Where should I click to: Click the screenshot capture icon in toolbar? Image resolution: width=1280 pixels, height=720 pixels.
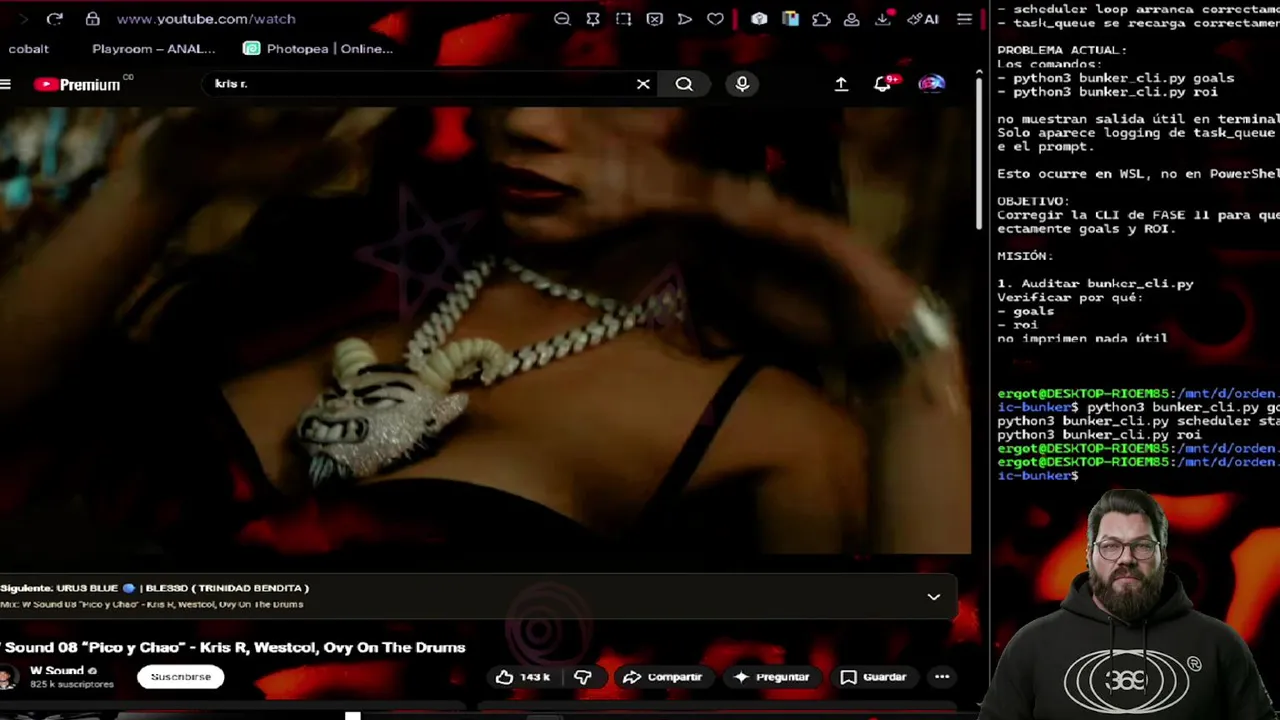pyautogui.click(x=623, y=19)
